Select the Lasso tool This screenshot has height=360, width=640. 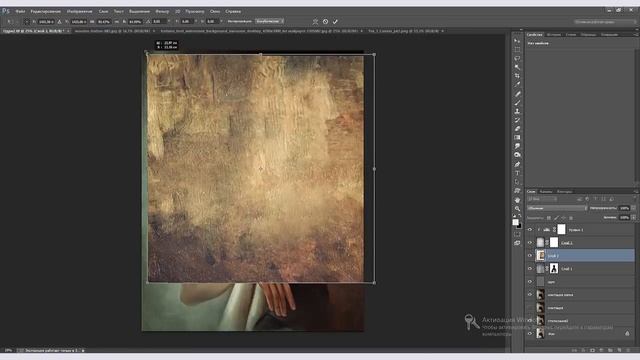[x=517, y=58]
